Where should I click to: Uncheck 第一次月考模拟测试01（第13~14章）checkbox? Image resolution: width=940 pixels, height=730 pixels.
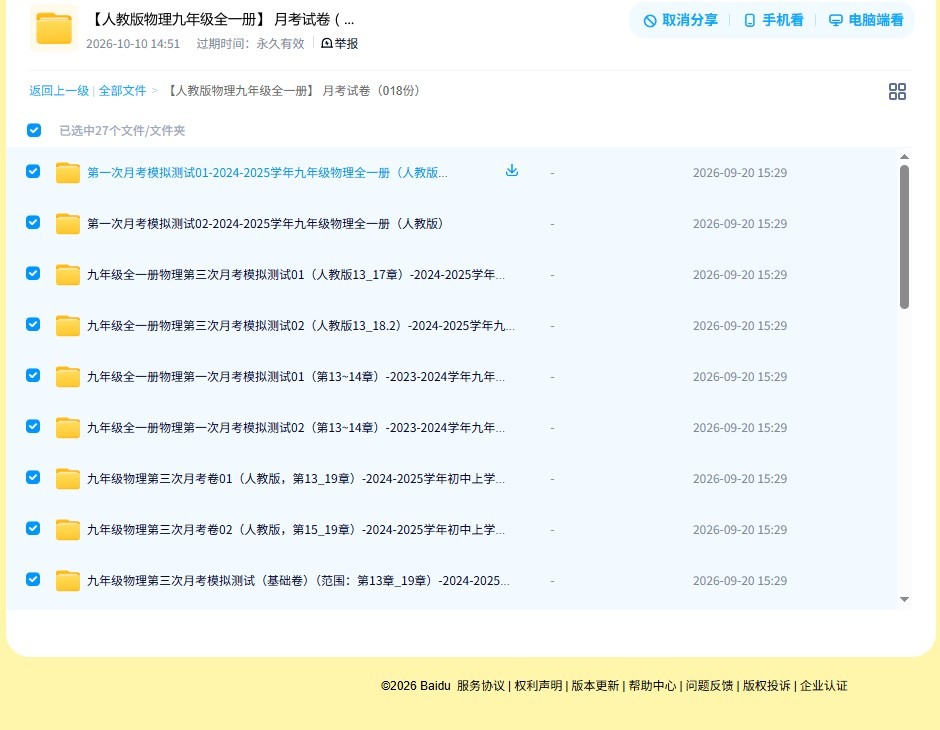click(x=33, y=375)
